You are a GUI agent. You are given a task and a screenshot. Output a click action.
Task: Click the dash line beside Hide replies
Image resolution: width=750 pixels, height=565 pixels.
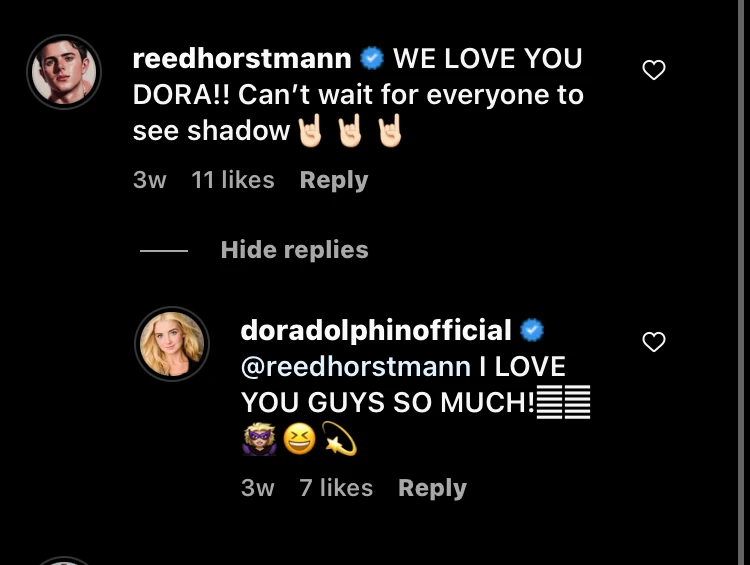[x=164, y=251]
